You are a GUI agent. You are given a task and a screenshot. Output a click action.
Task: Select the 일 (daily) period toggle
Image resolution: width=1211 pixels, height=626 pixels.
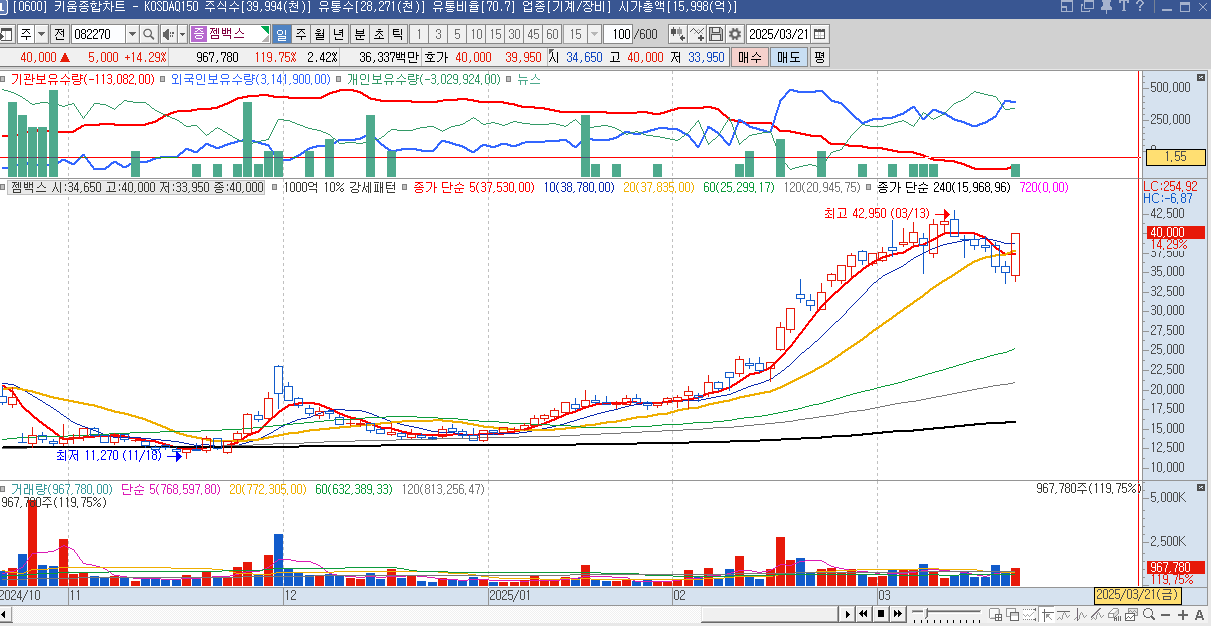(x=282, y=34)
